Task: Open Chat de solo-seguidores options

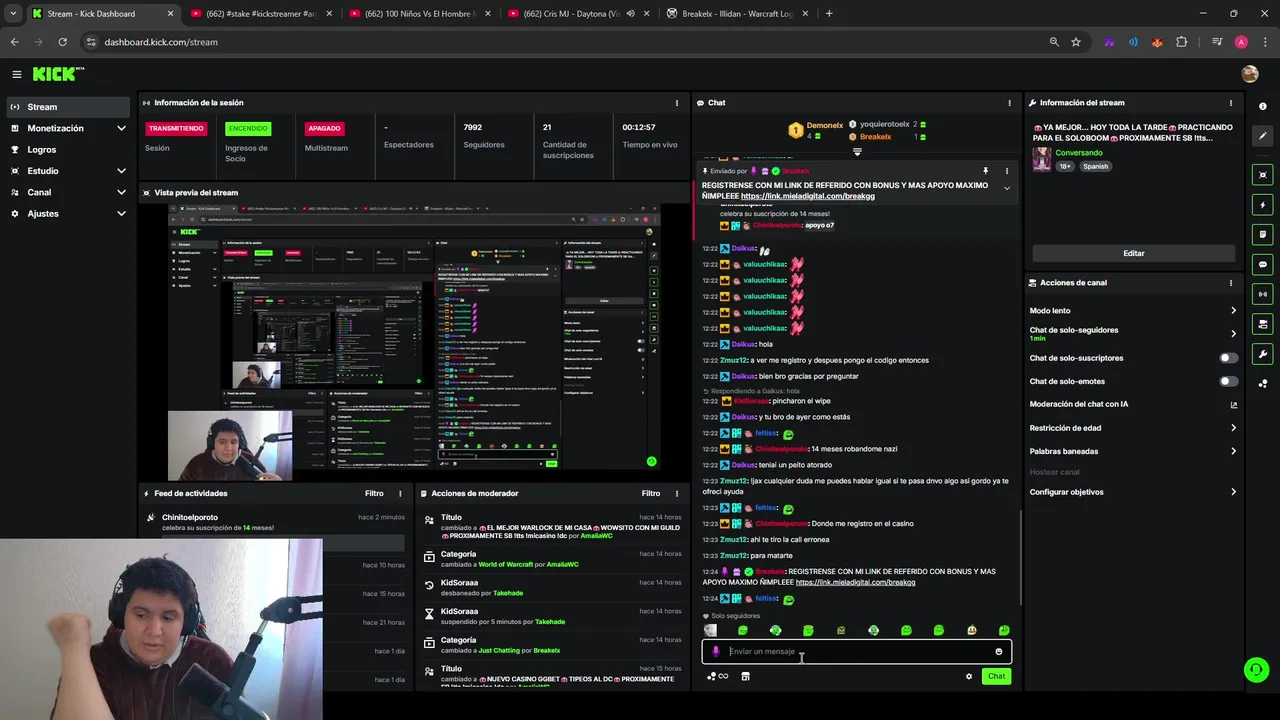Action: pos(1133,333)
